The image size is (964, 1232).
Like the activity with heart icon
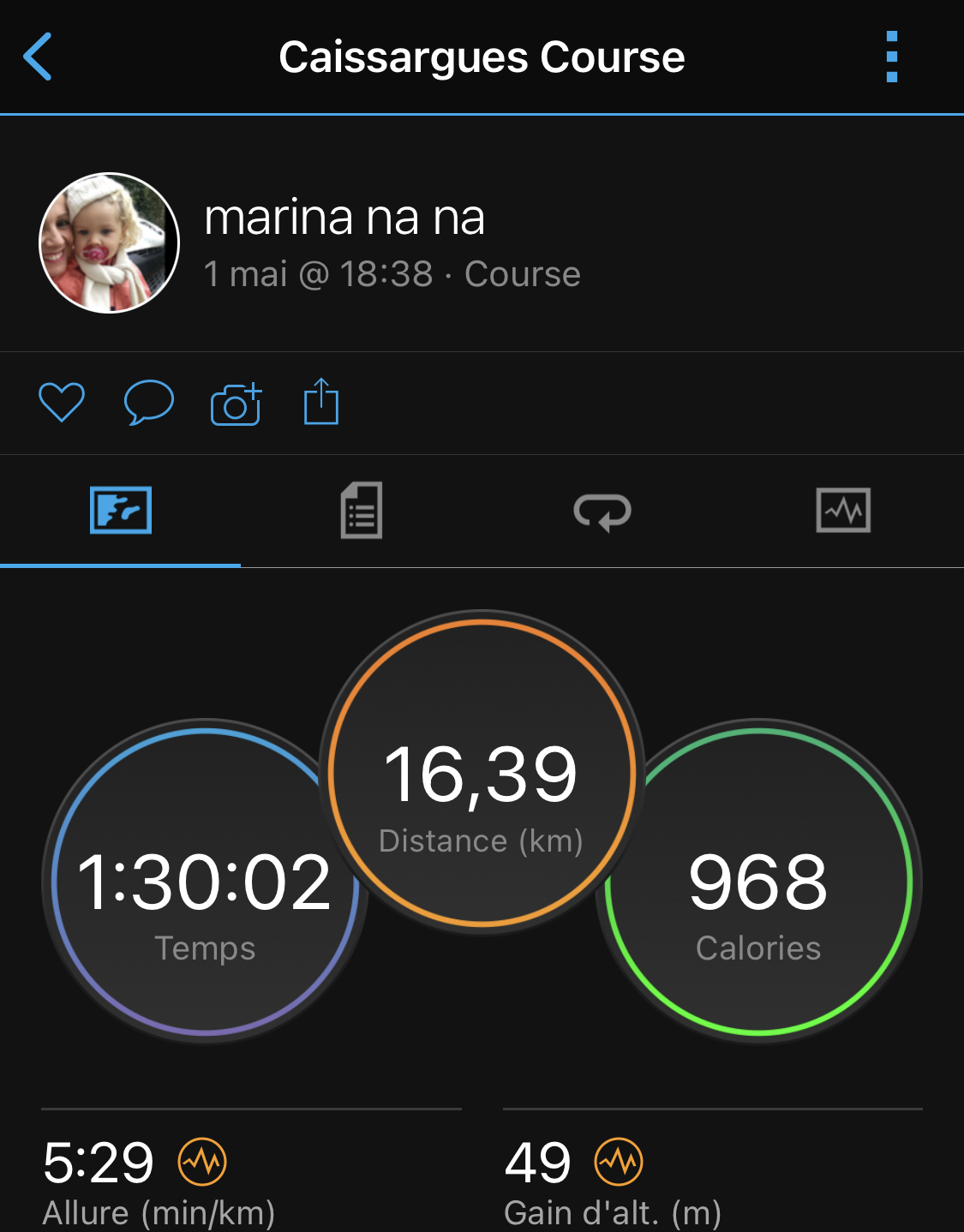point(62,402)
